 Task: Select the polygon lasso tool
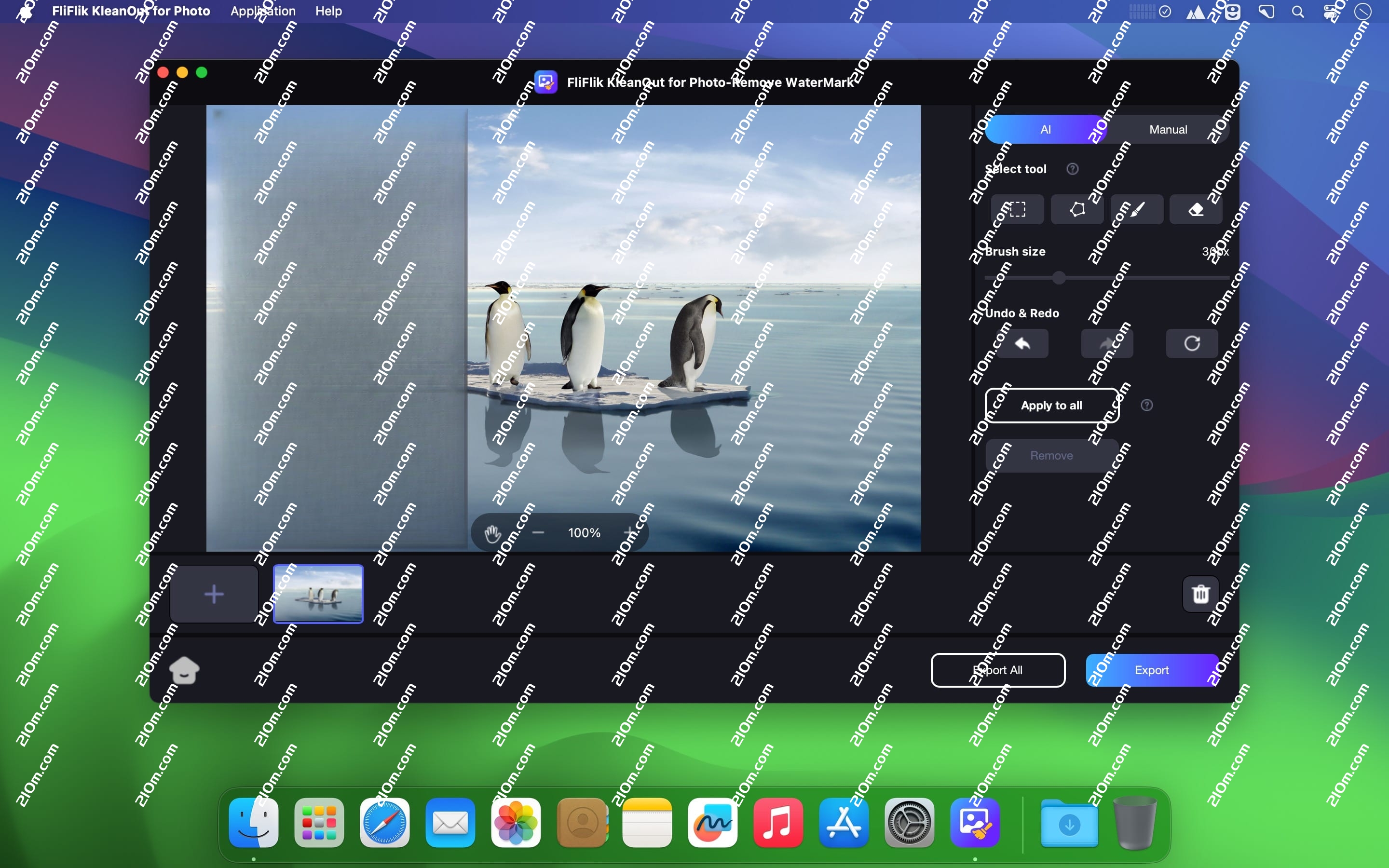point(1077,209)
